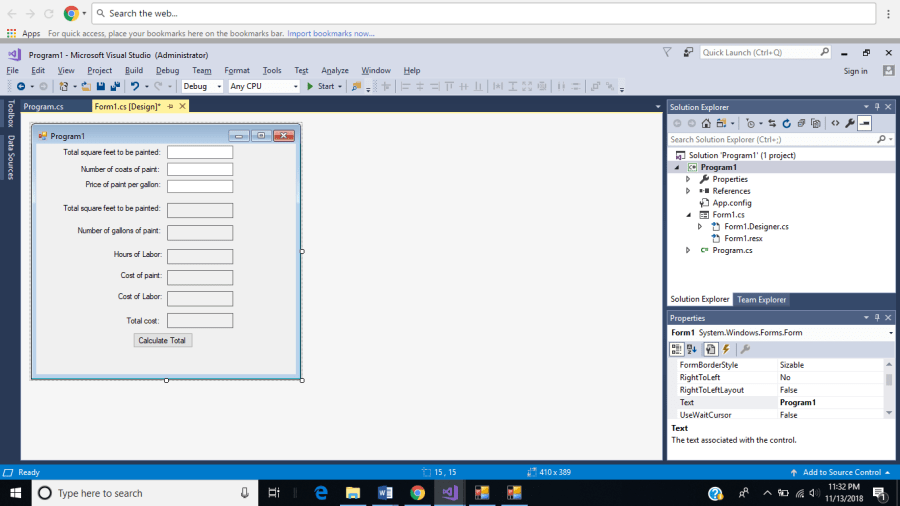Screen dimensions: 900x506
Task: Click the Properties grid vertical scrollbar
Action: (889, 389)
